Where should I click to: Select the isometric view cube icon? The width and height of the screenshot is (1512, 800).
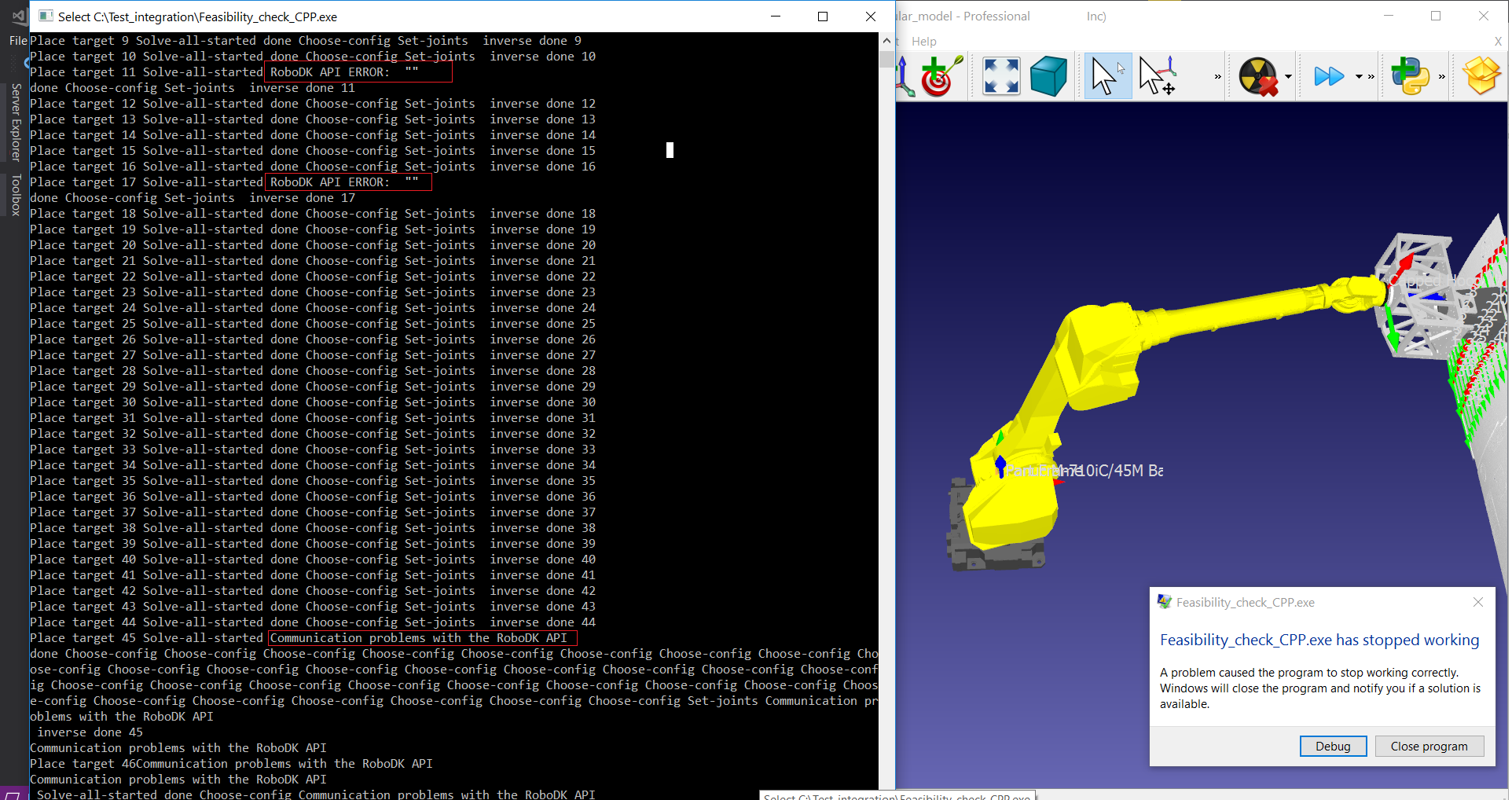point(1048,77)
